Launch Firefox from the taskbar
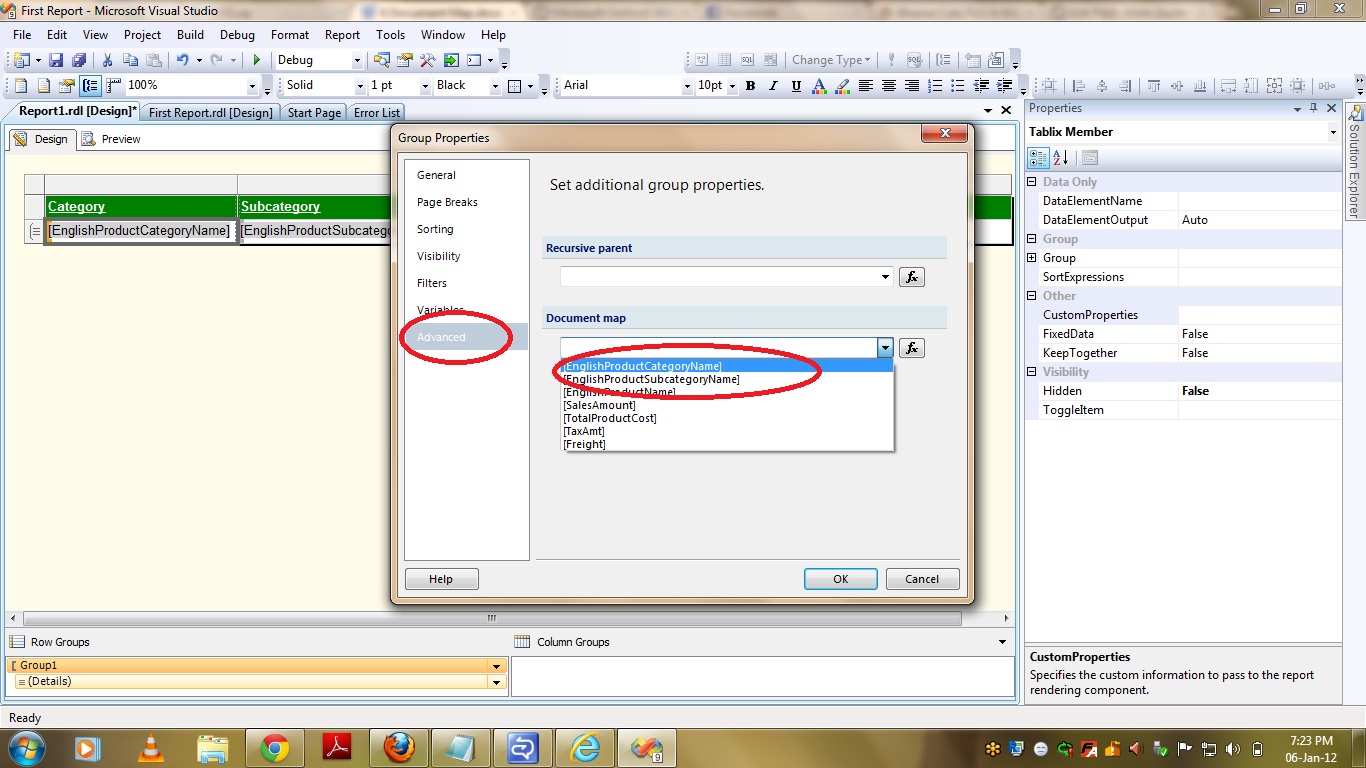This screenshot has width=1366, height=768. click(398, 748)
